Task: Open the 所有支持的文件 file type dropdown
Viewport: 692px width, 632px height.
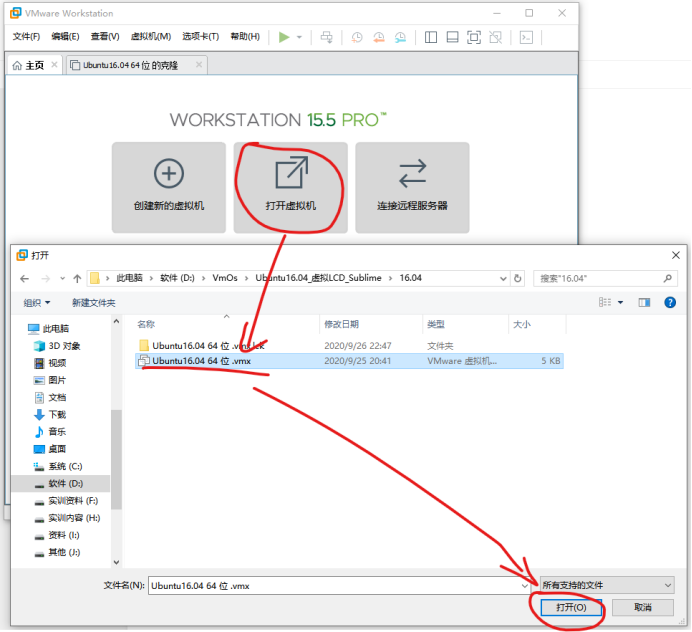Action: tap(607, 585)
